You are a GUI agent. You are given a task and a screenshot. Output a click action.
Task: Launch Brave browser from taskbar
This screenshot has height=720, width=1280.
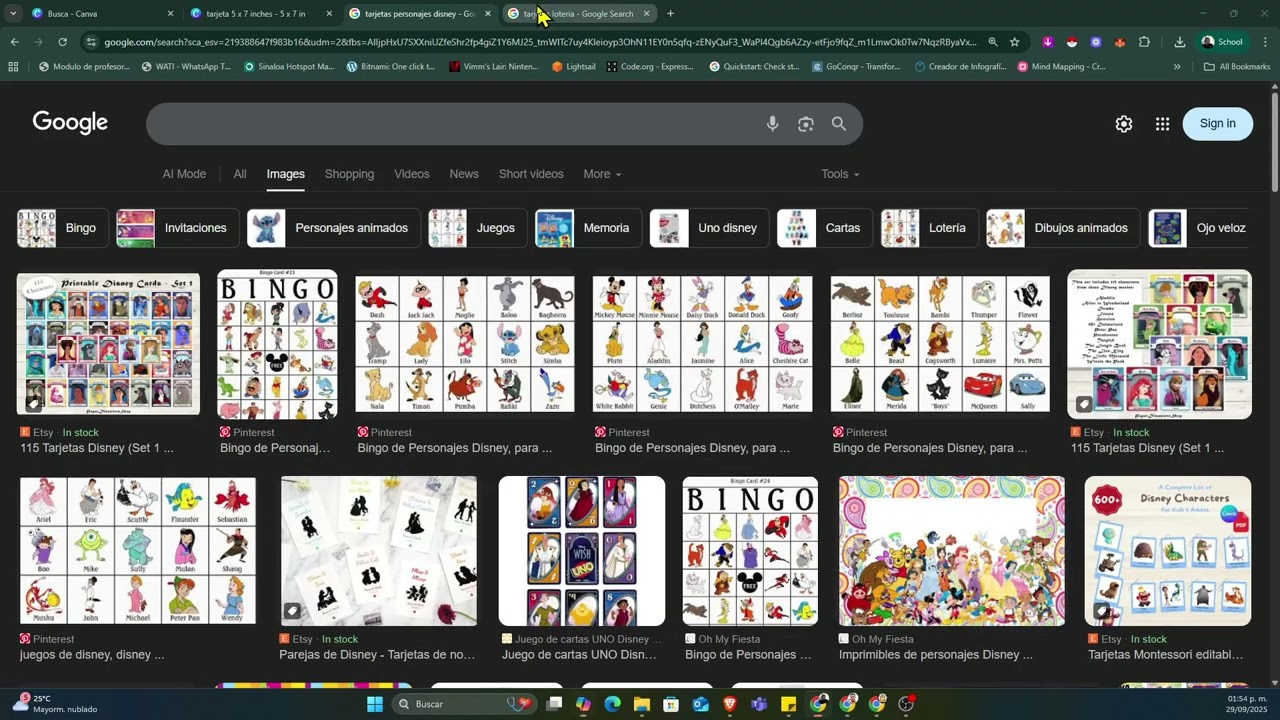729,704
